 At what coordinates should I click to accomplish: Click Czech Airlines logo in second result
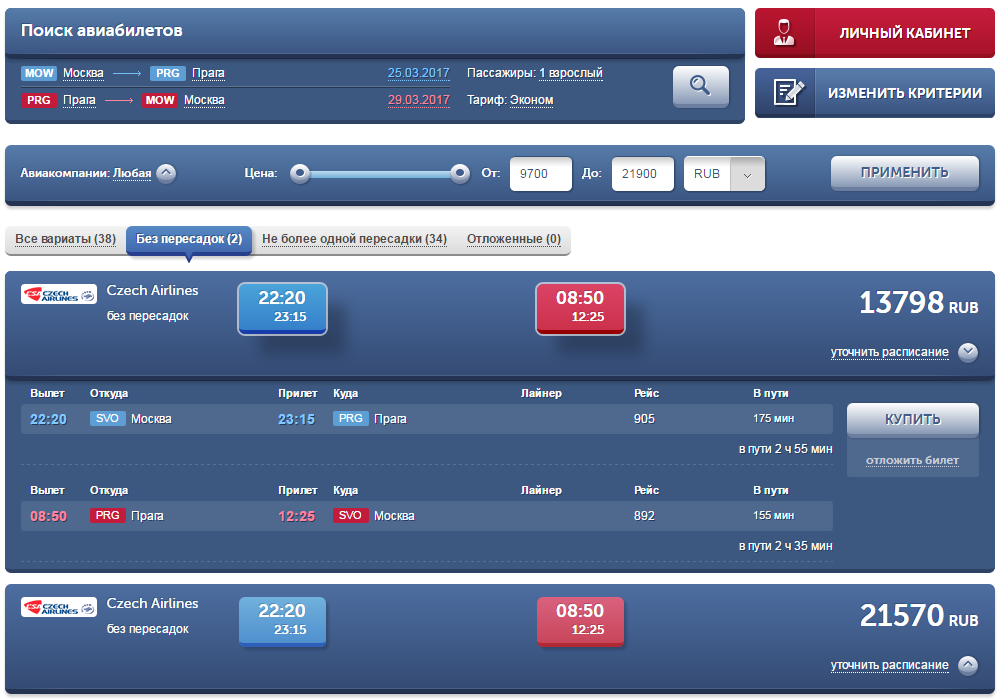tap(59, 607)
